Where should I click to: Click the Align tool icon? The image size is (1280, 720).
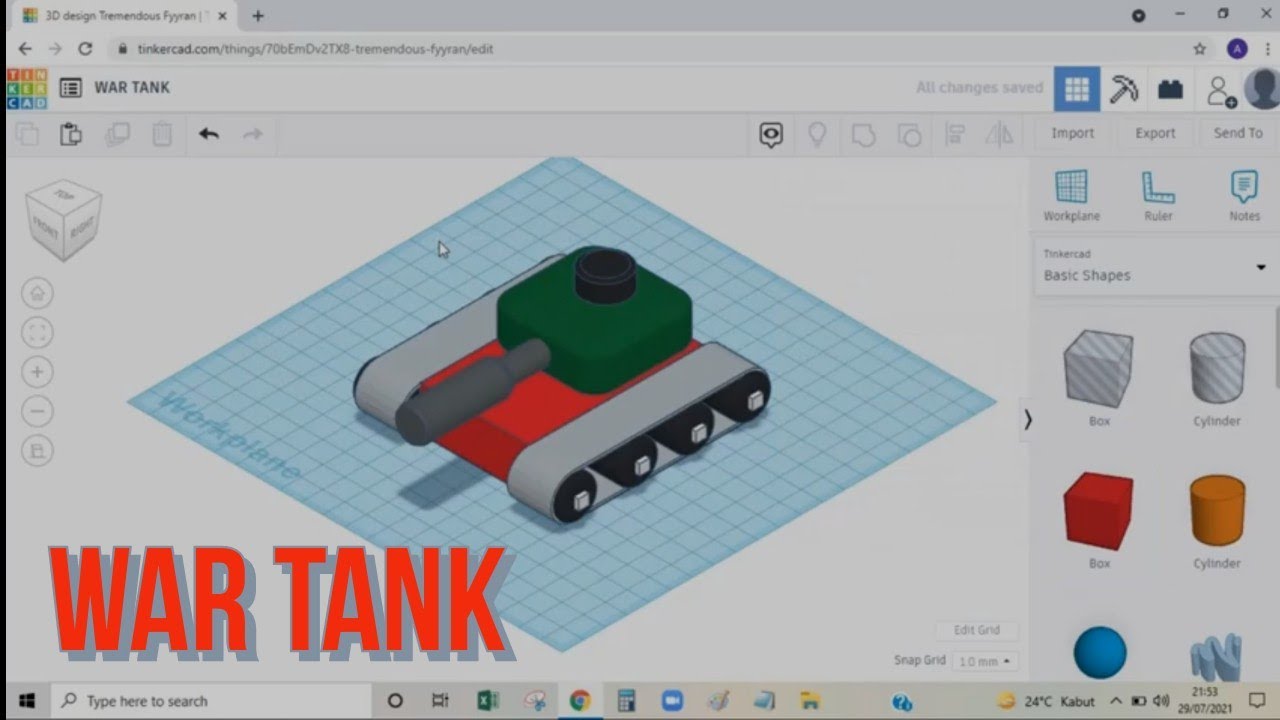tap(955, 135)
